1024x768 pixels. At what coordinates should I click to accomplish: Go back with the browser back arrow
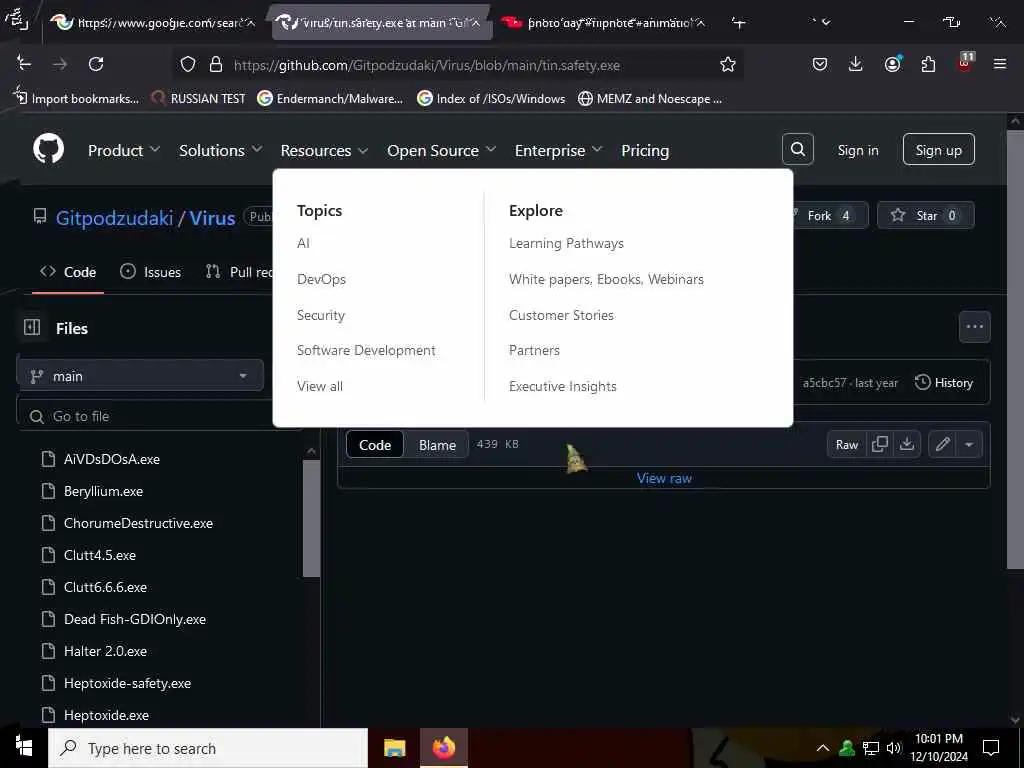24,64
